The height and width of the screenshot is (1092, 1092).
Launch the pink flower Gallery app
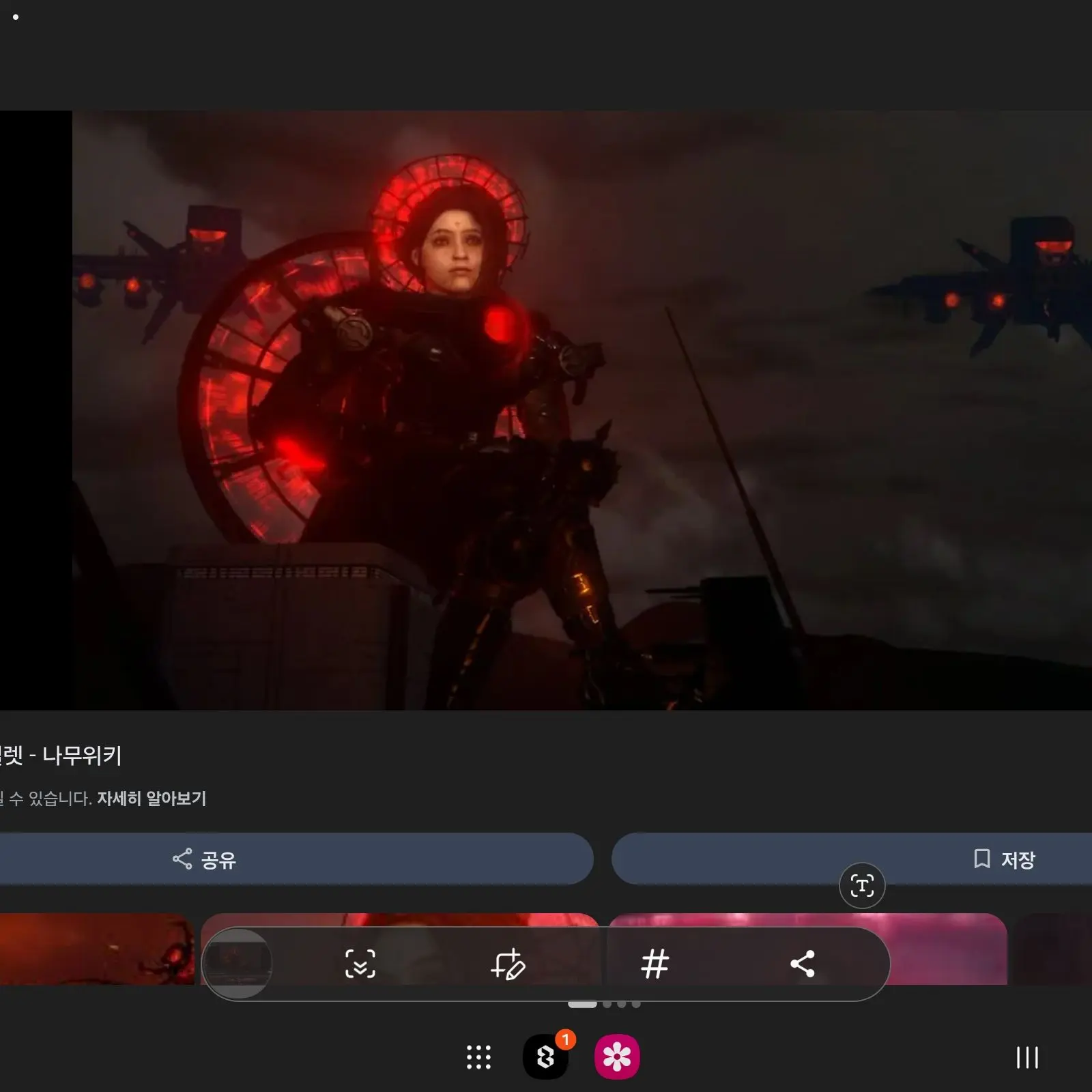click(x=617, y=1057)
